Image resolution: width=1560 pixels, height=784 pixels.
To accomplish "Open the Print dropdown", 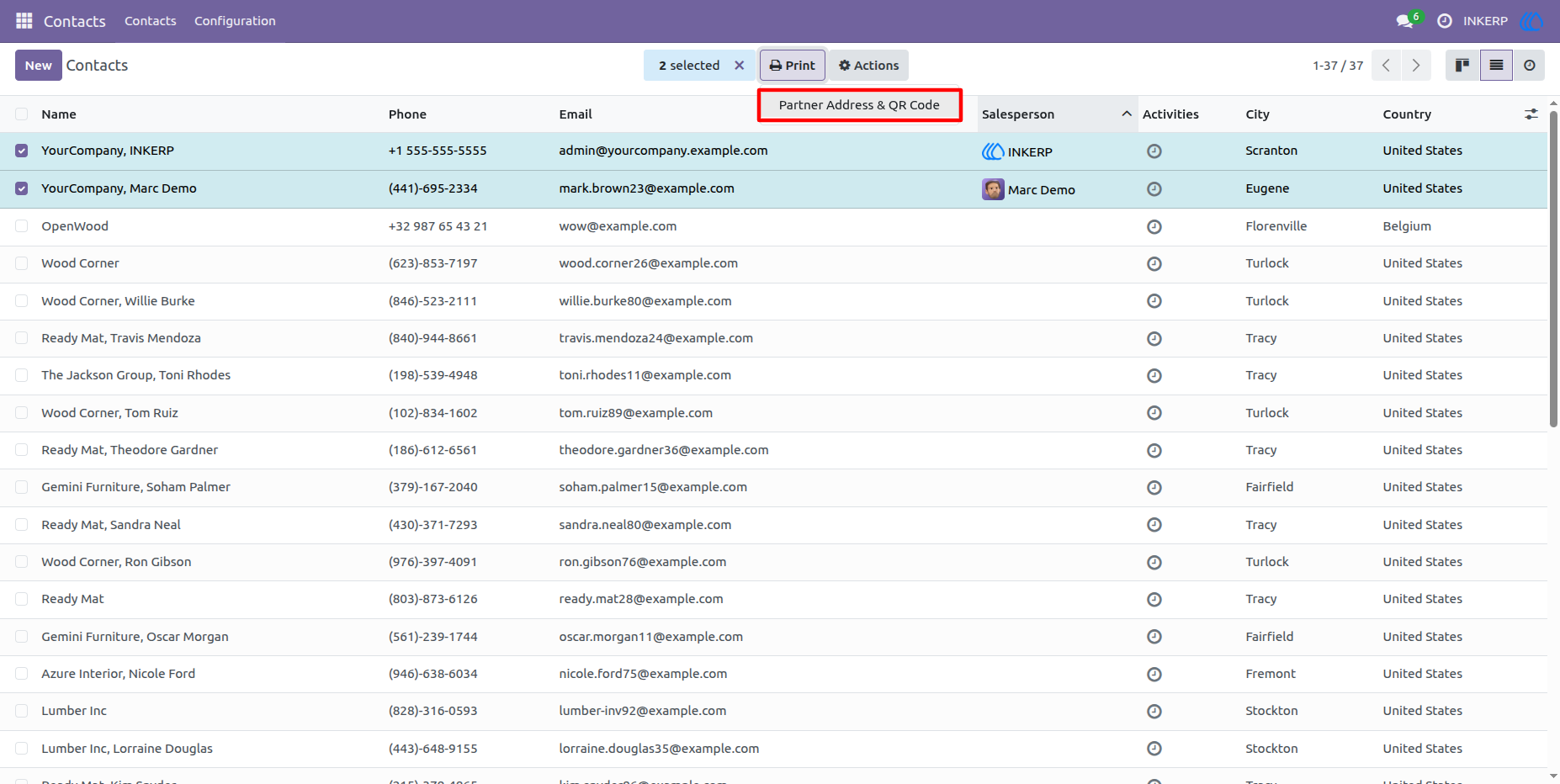I will tap(792, 65).
